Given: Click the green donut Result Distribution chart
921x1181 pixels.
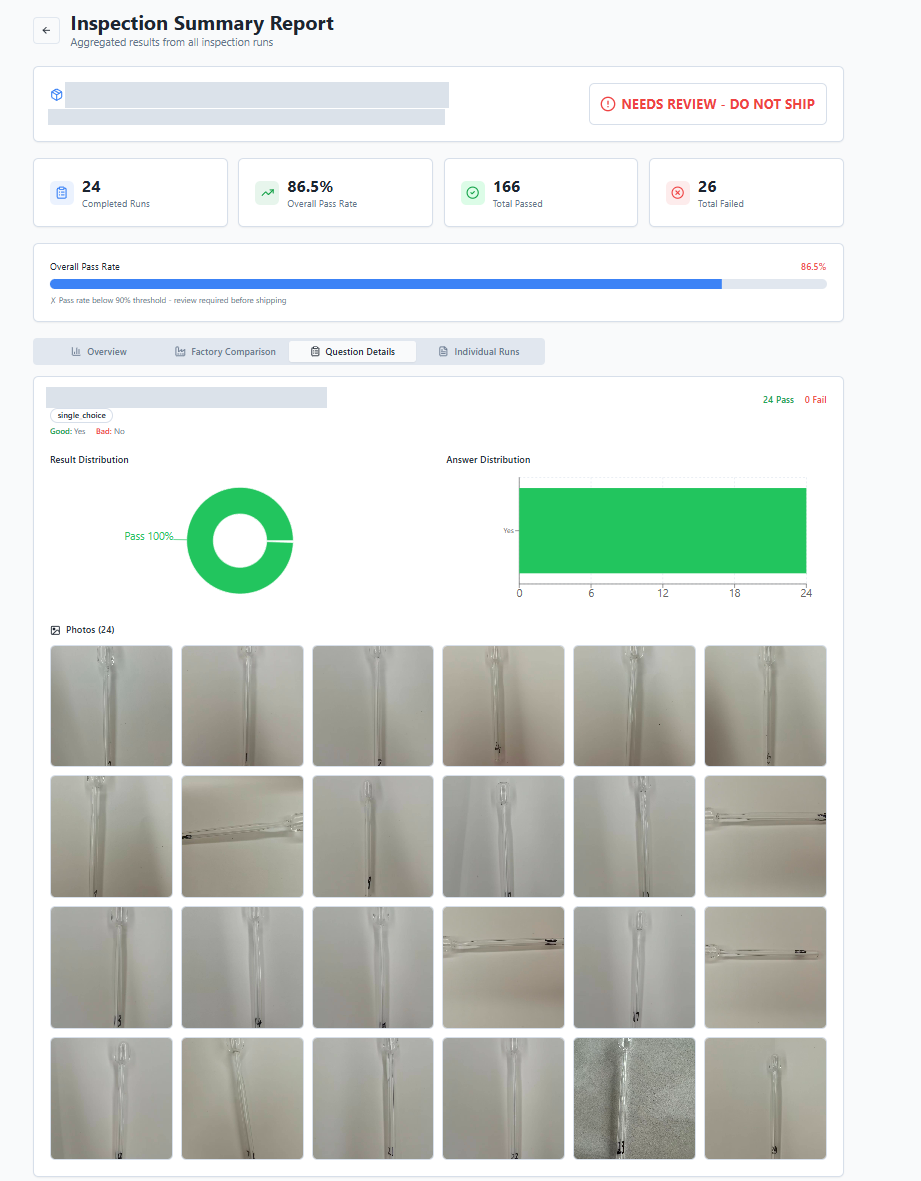Looking at the screenshot, I should pyautogui.click(x=239, y=541).
